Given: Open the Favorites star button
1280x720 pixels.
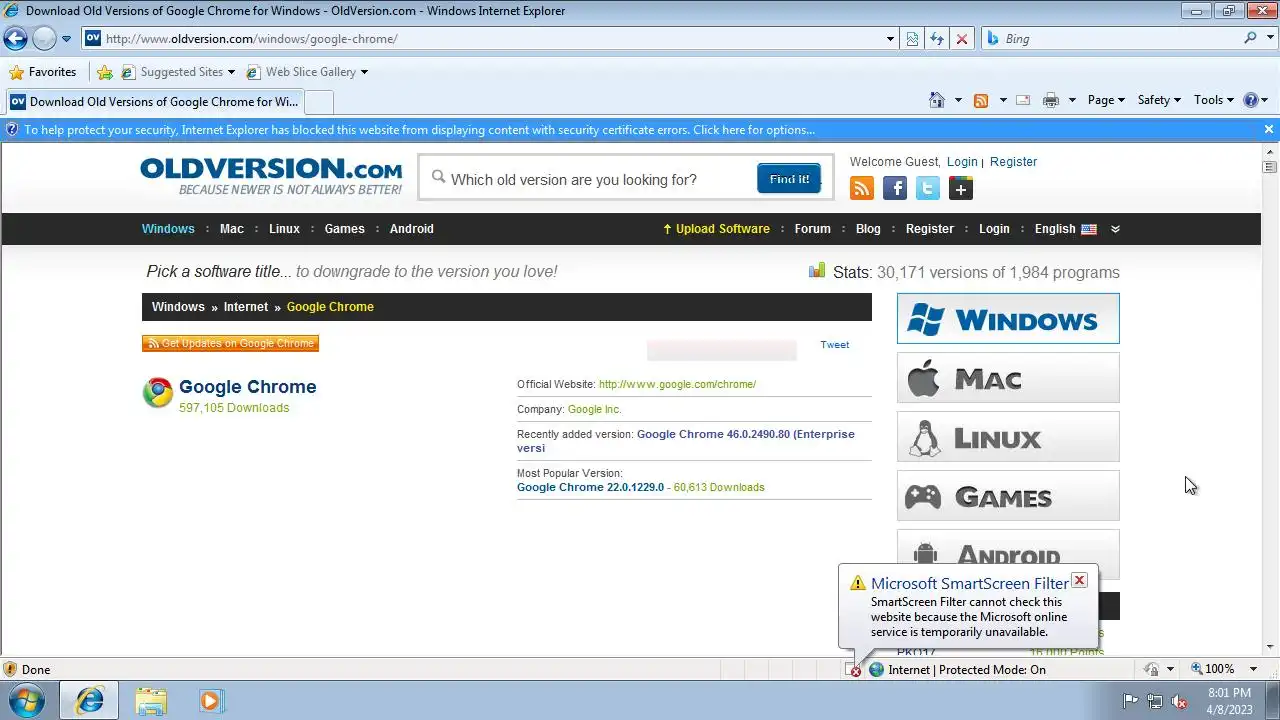Looking at the screenshot, I should (43, 72).
